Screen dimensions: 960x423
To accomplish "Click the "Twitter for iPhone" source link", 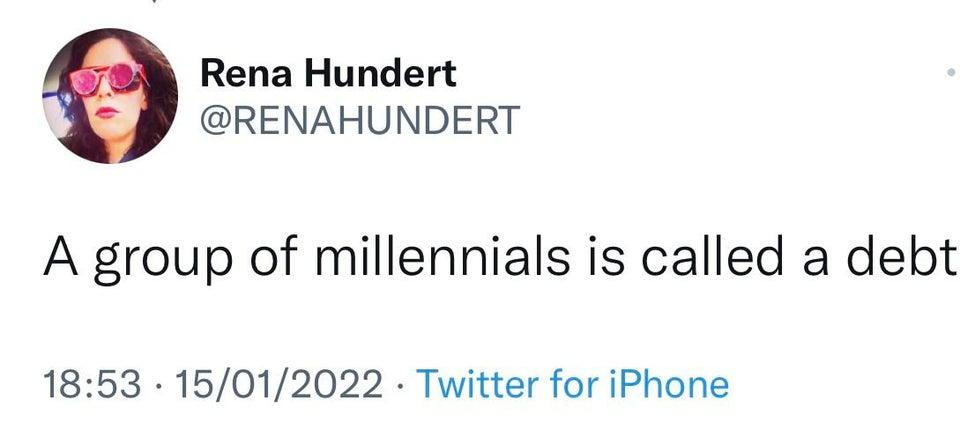I will pos(572,383).
